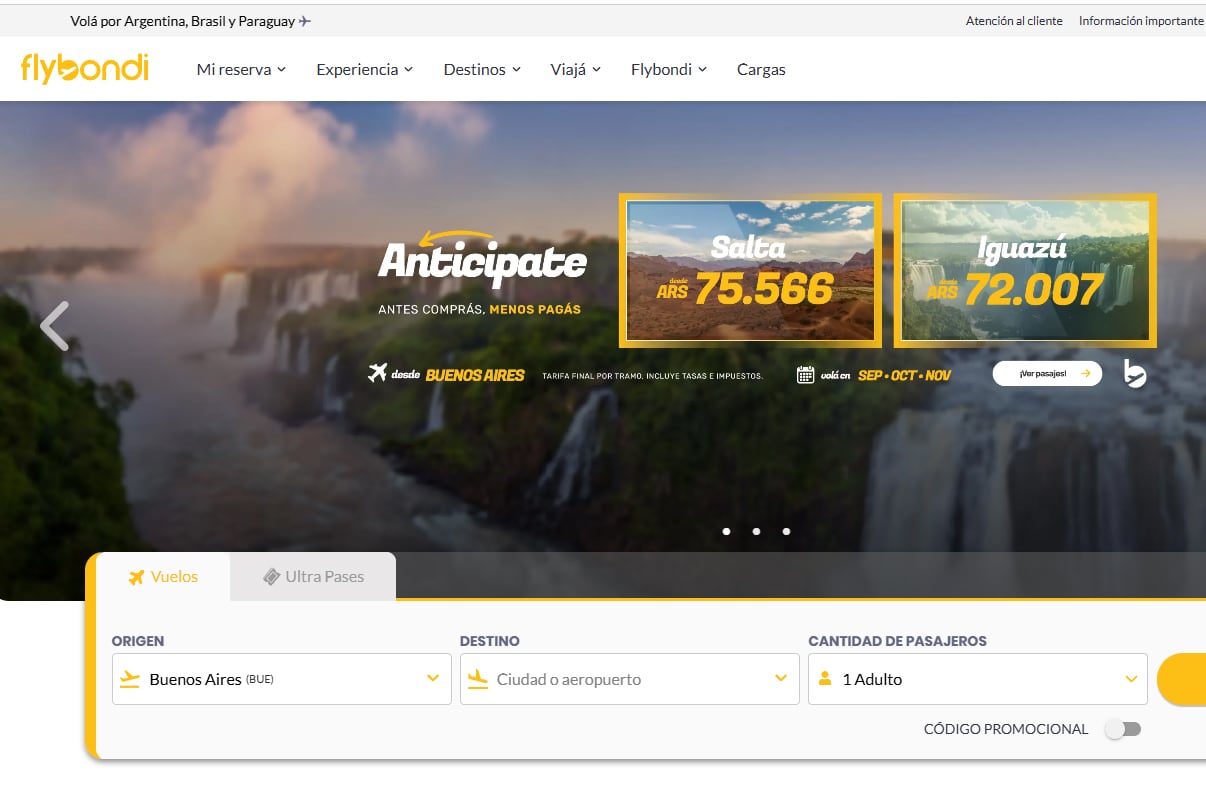Click the Ciudad o aeropuerto input field
This screenshot has width=1206, height=804.
tap(630, 679)
